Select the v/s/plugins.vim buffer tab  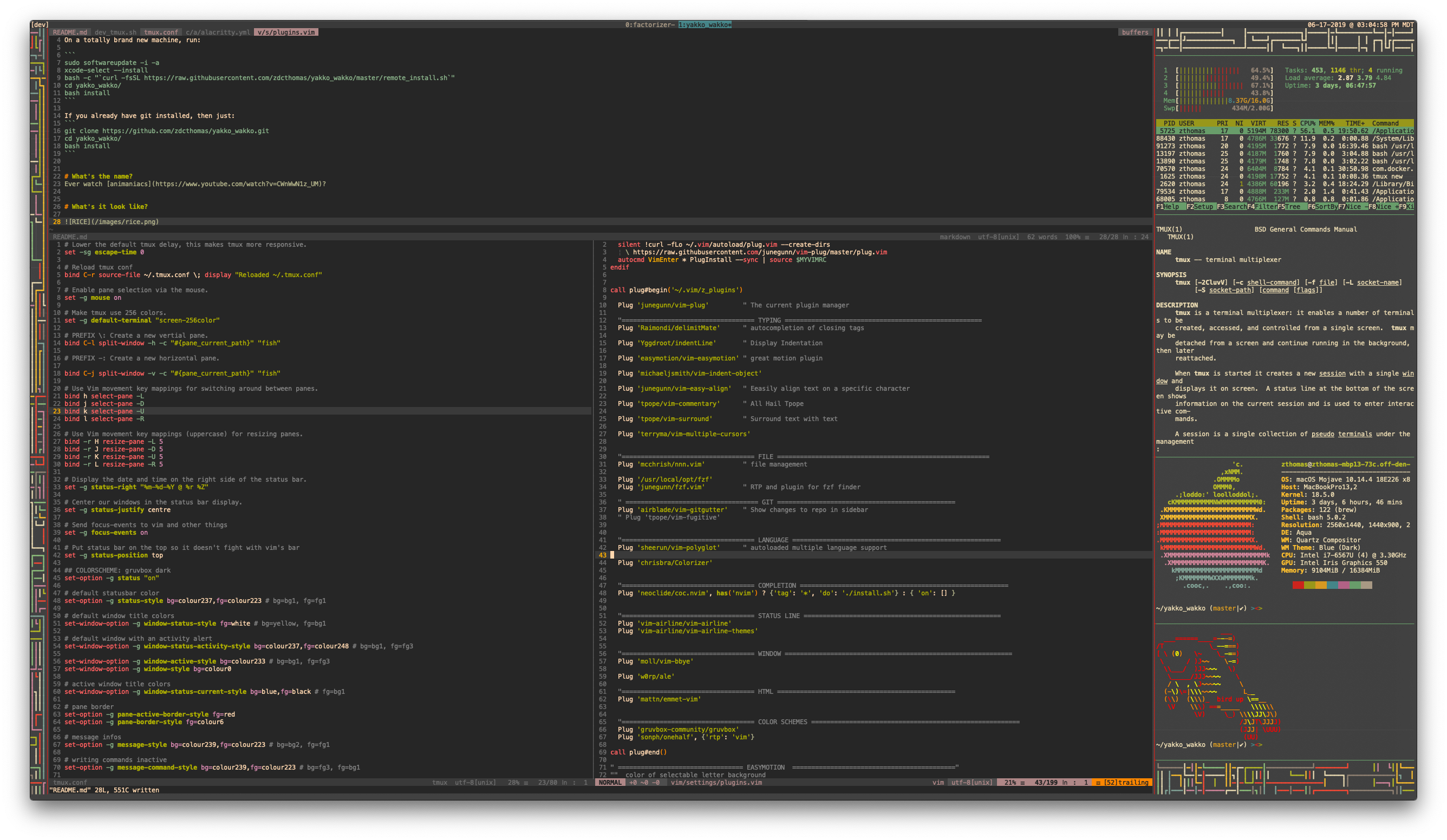pos(286,32)
